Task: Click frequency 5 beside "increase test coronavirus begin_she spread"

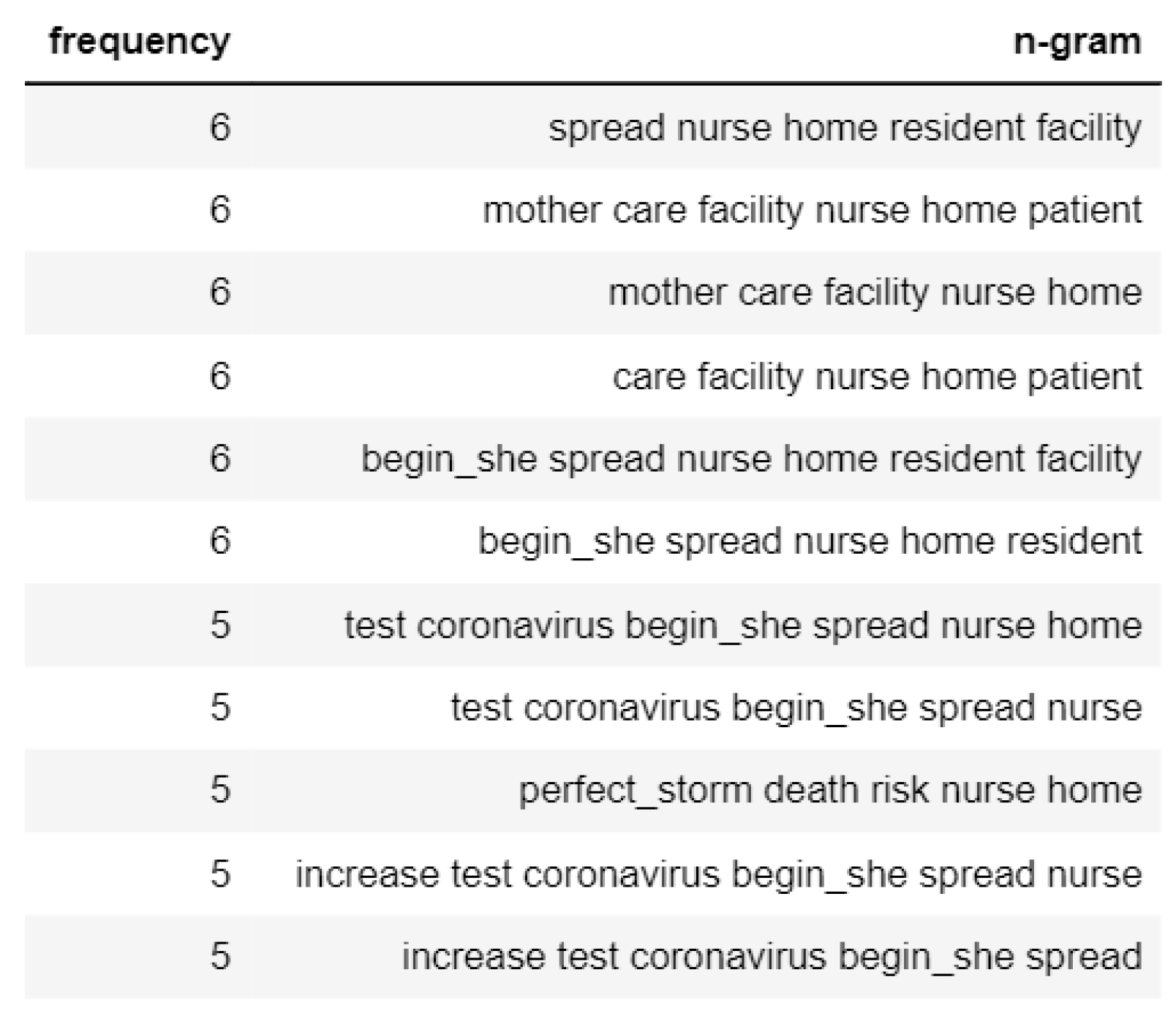Action: tap(220, 957)
